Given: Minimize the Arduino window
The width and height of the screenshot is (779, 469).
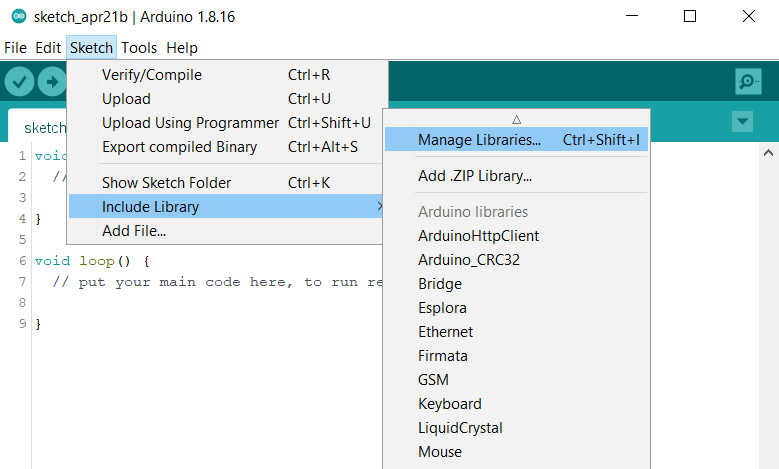Looking at the screenshot, I should click(x=632, y=16).
